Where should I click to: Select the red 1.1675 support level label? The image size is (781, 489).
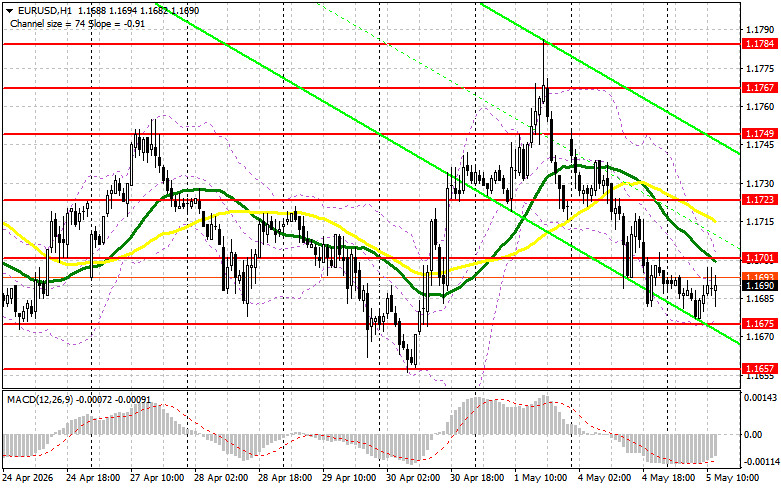pos(760,324)
